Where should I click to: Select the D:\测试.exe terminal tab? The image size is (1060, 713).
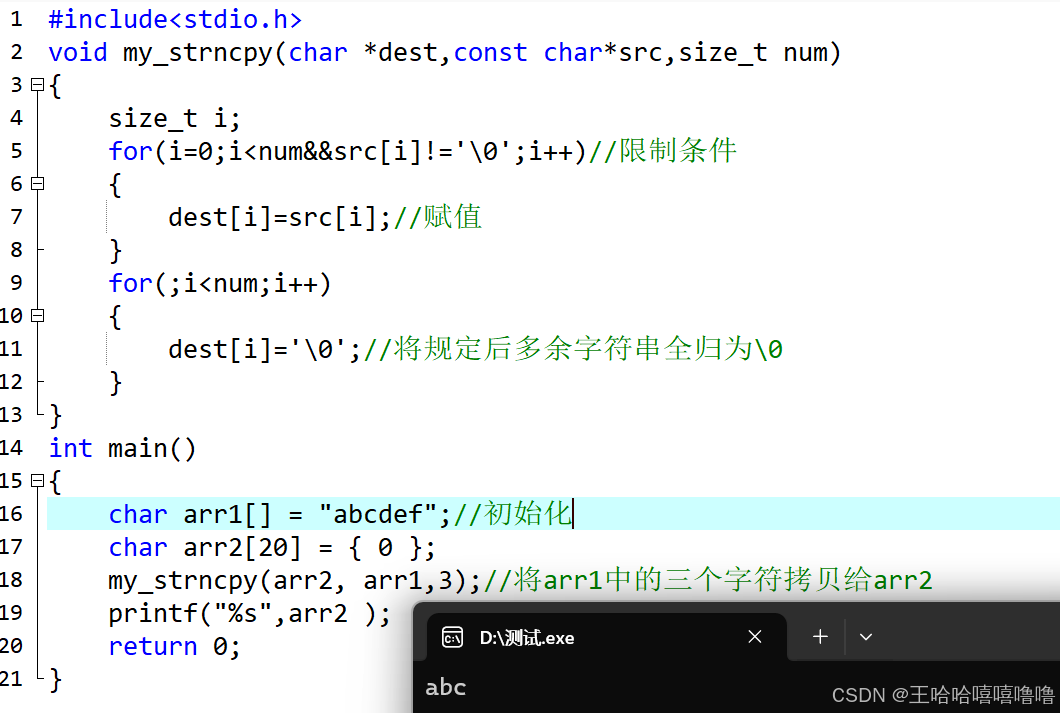607,637
